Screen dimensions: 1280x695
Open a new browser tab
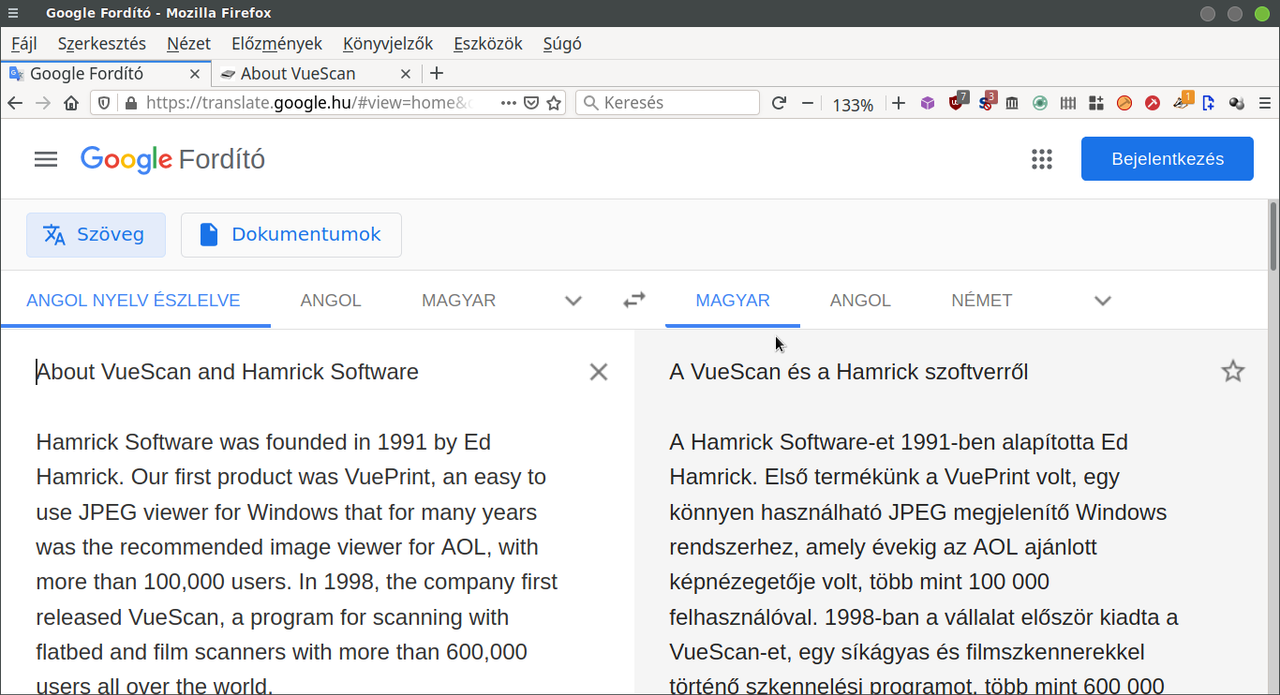pos(436,73)
